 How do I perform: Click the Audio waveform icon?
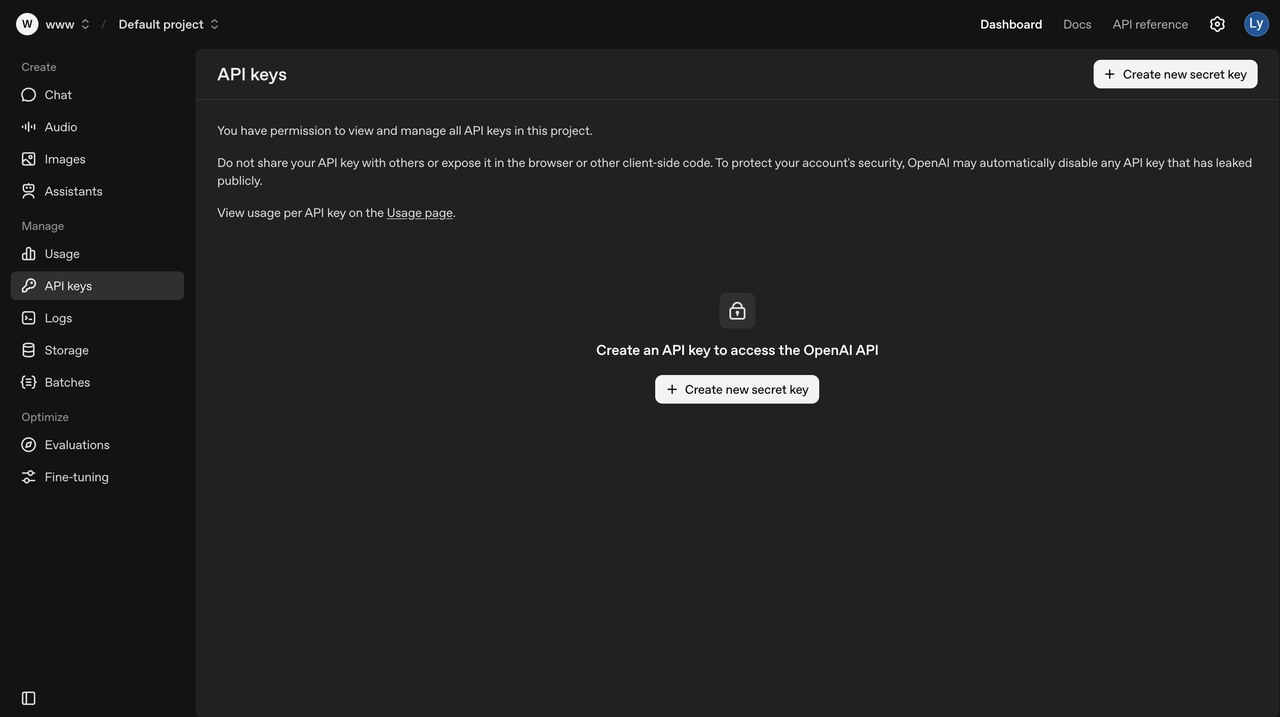(29, 127)
